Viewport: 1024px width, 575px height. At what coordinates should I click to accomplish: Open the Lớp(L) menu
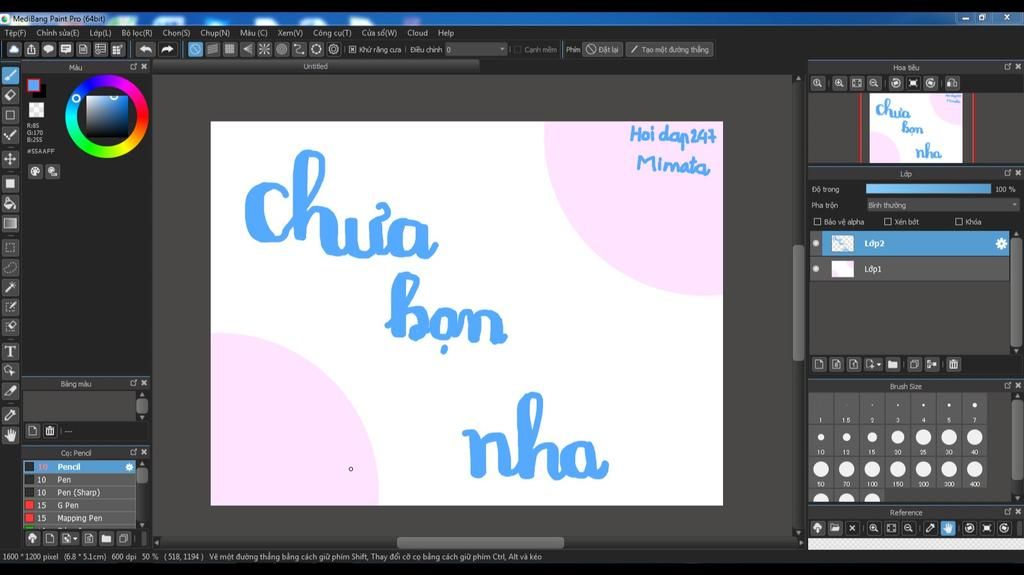click(x=100, y=33)
